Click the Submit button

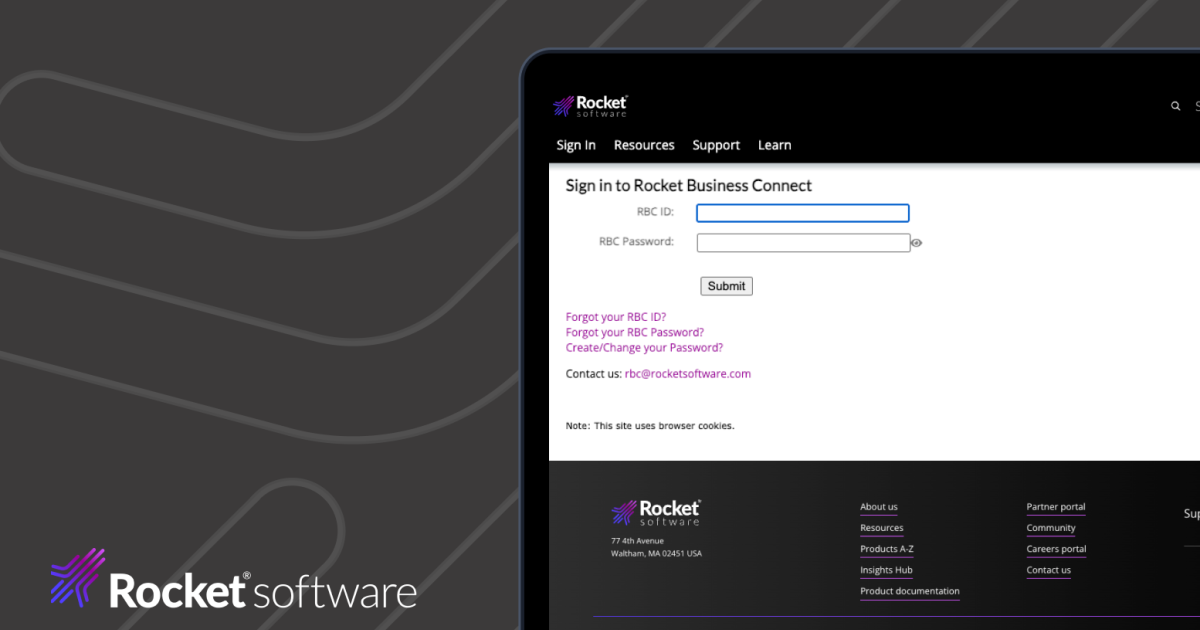(726, 286)
